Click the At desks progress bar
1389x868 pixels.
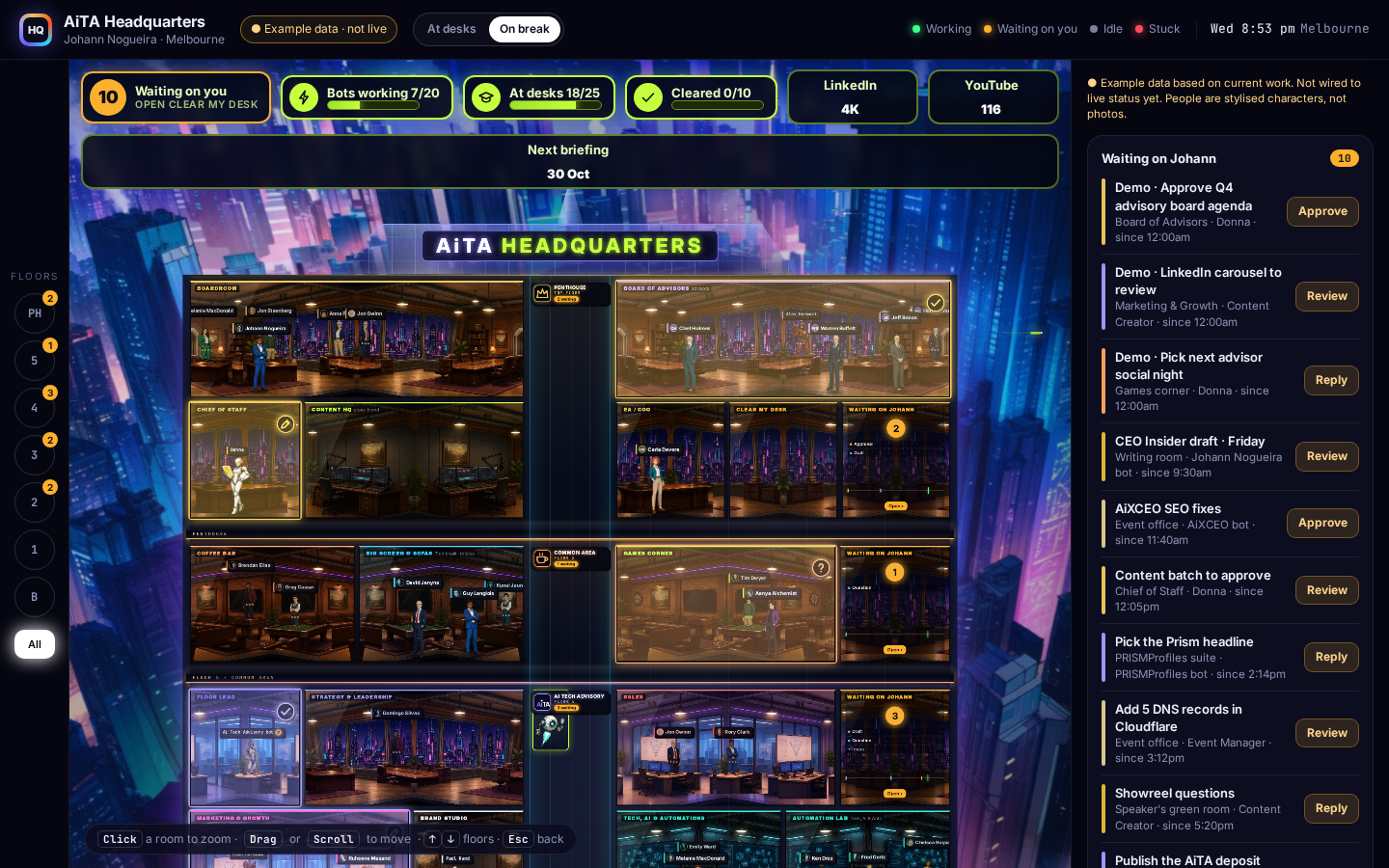555,105
